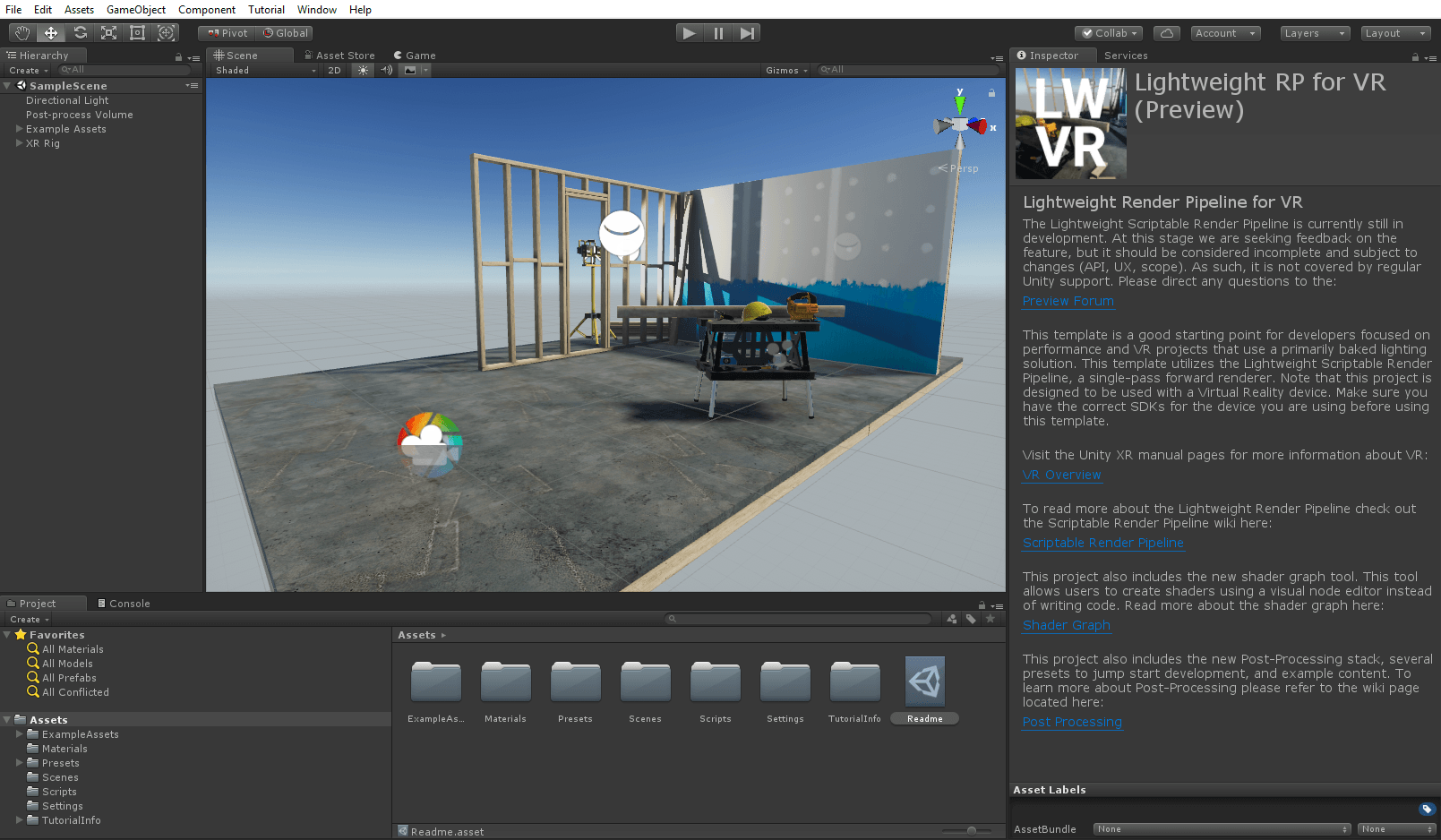Open the Preview Forum link

[x=1068, y=301]
